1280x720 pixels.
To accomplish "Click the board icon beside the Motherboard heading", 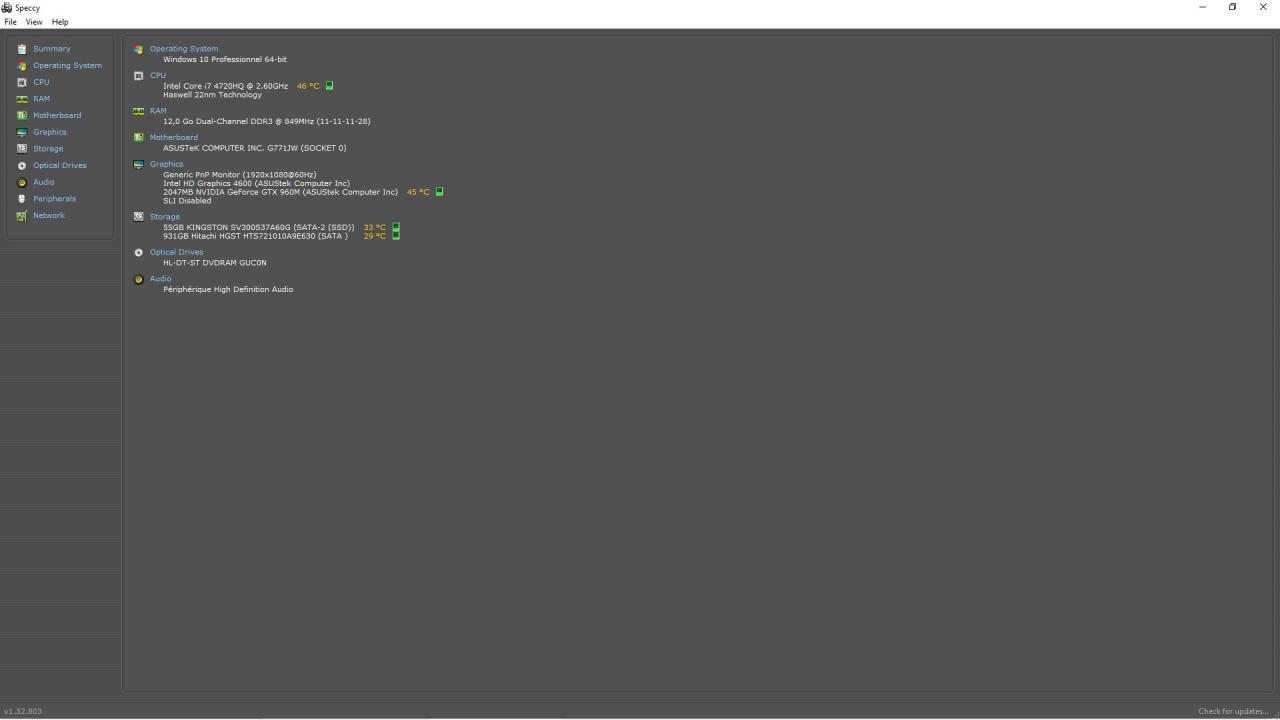I will [138, 137].
